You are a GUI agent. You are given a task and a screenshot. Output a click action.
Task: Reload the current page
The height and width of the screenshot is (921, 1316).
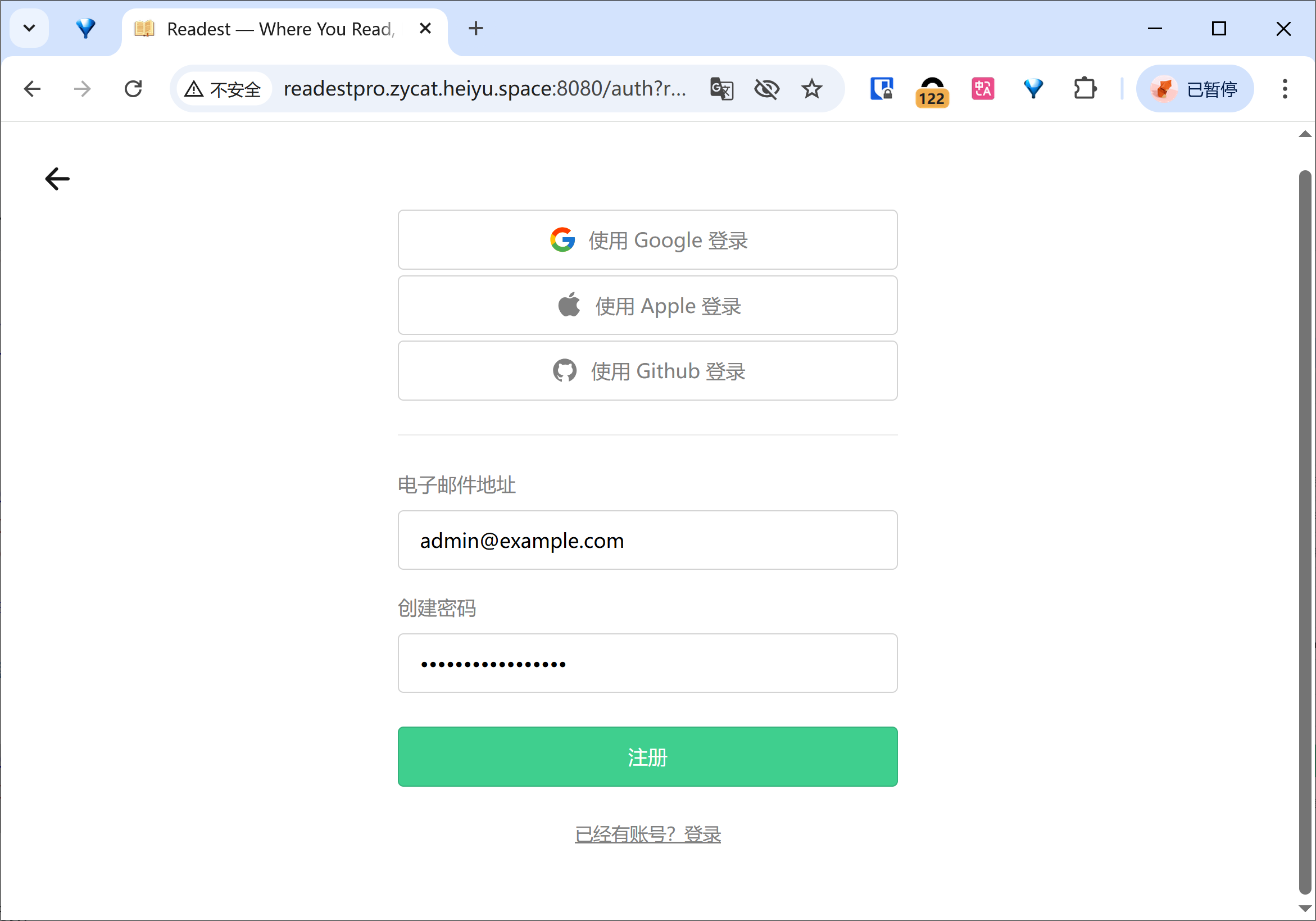[133, 89]
